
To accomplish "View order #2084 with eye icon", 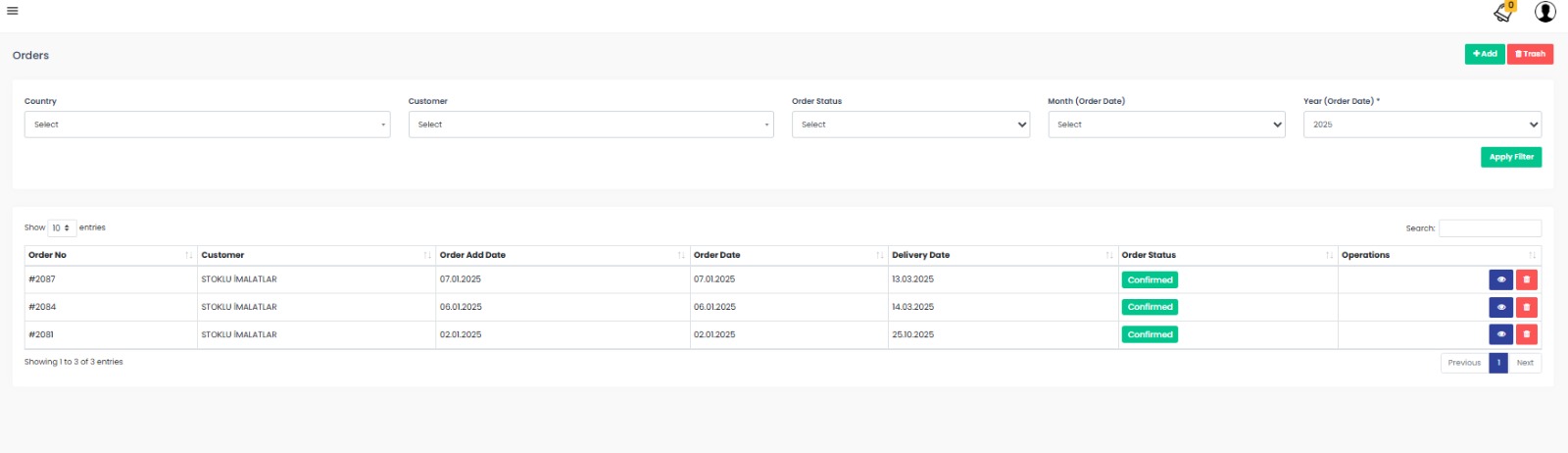I will 1500,307.
